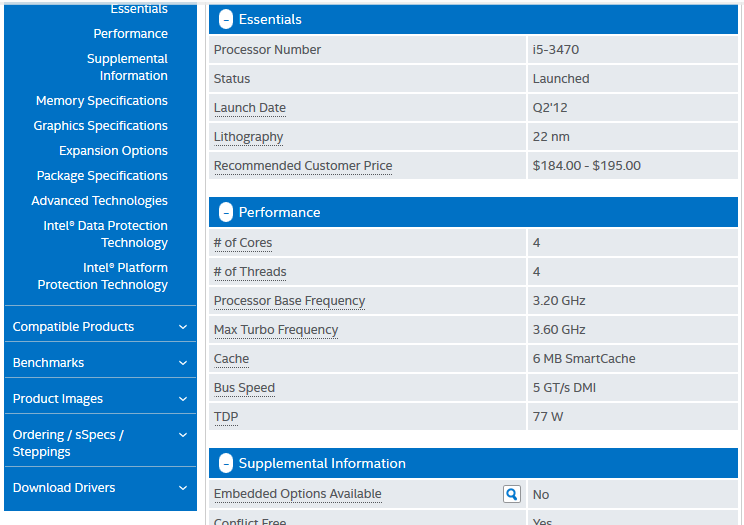Expand the Ordering / sSpecs / Steppings chevron
This screenshot has height=525, width=744.
click(183, 435)
